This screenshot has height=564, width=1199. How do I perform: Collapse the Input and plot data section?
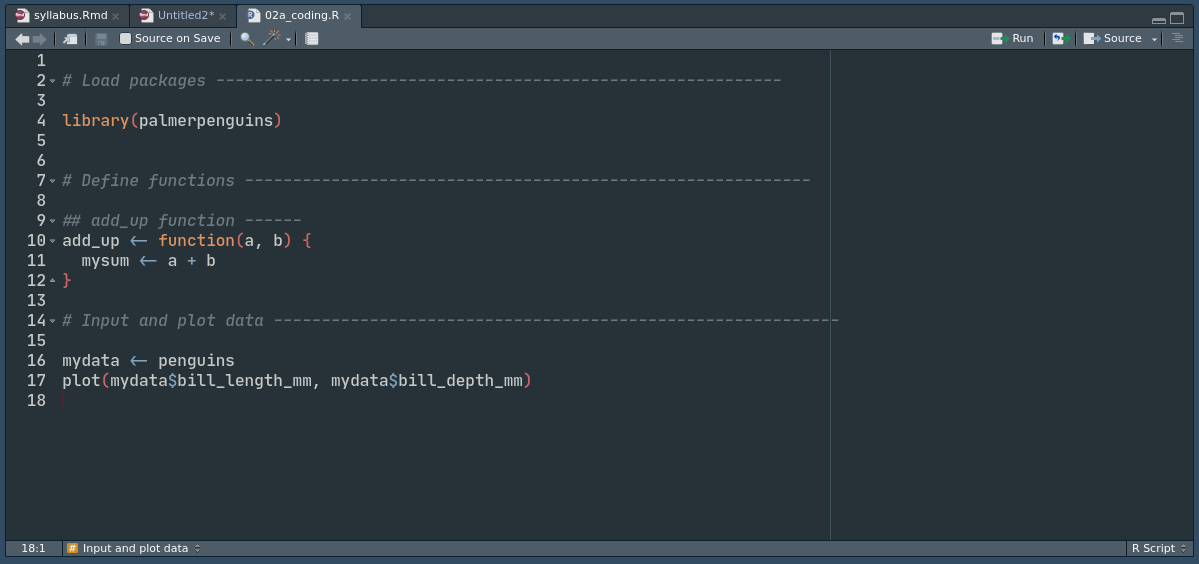coord(53,321)
